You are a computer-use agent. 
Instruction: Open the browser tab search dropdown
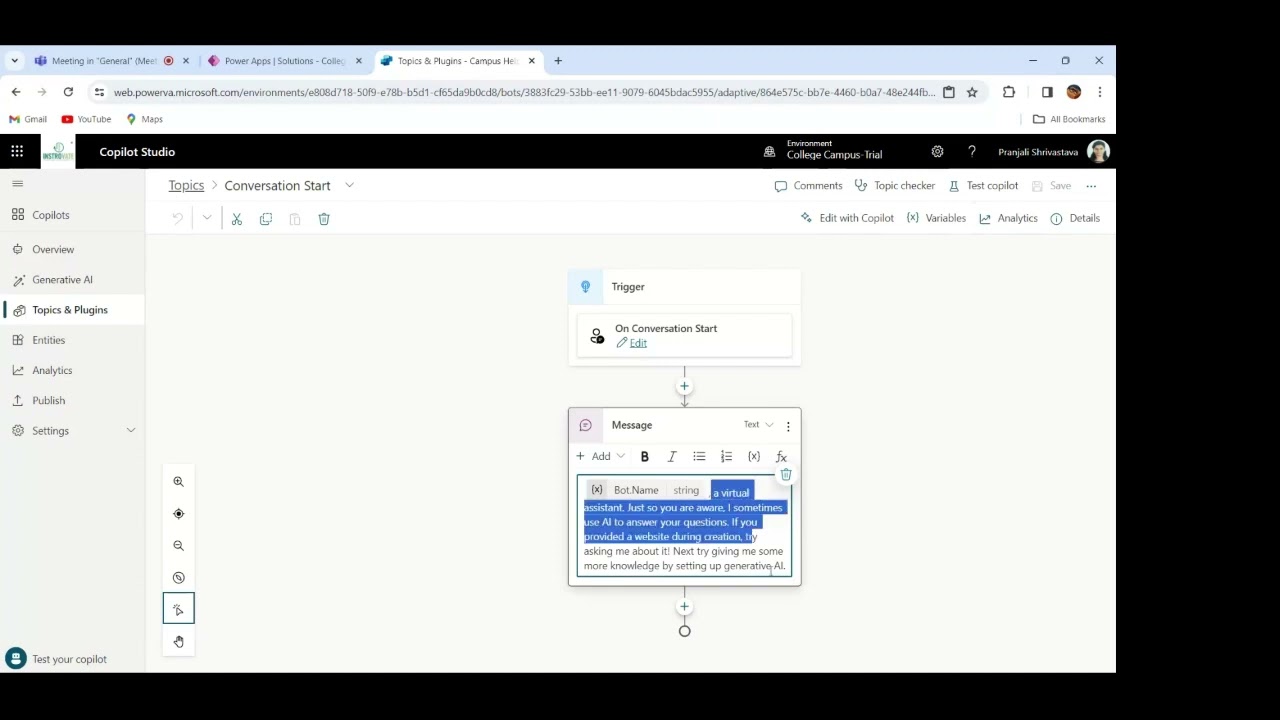click(x=15, y=61)
